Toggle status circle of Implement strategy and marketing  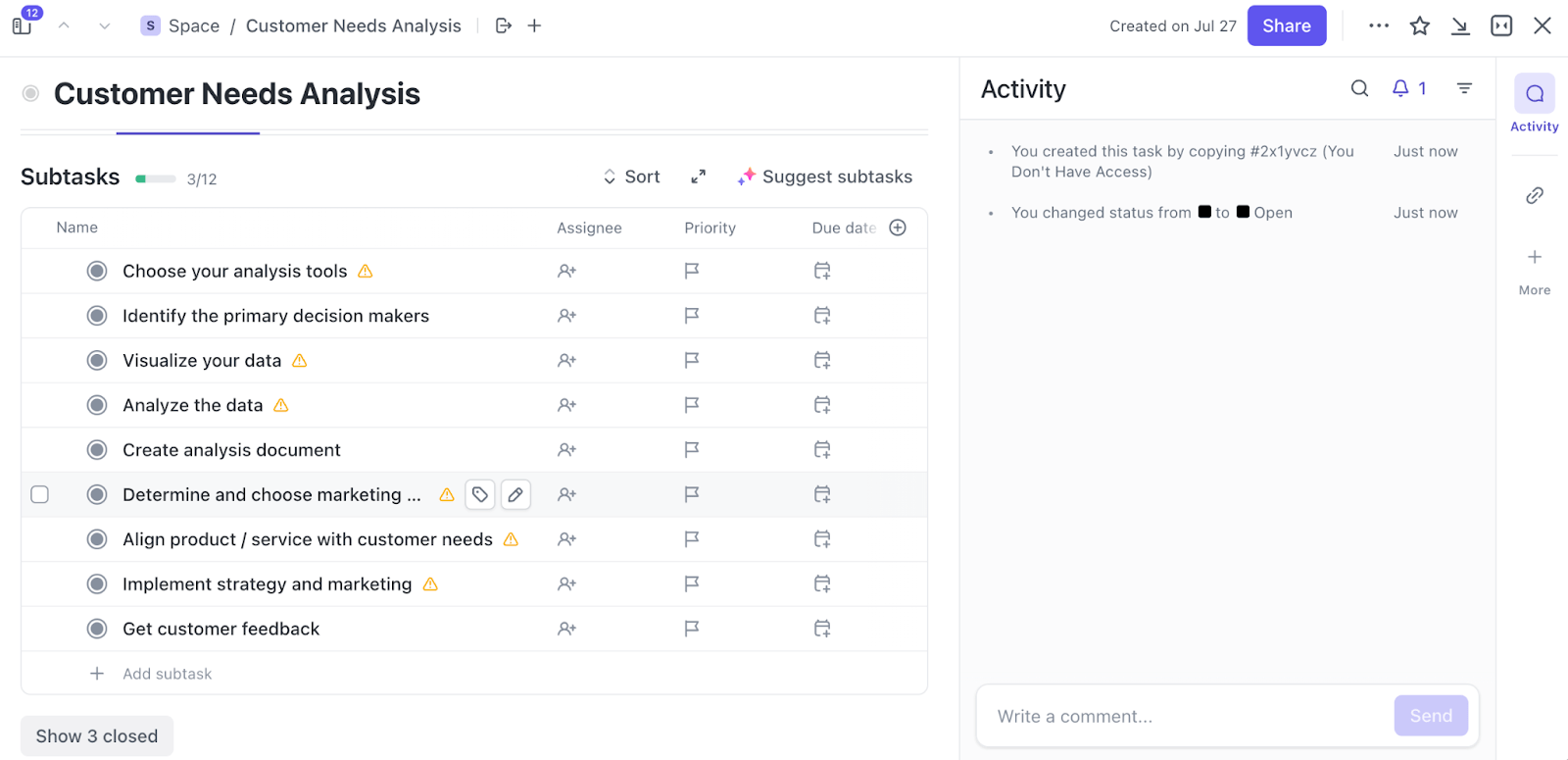point(97,583)
